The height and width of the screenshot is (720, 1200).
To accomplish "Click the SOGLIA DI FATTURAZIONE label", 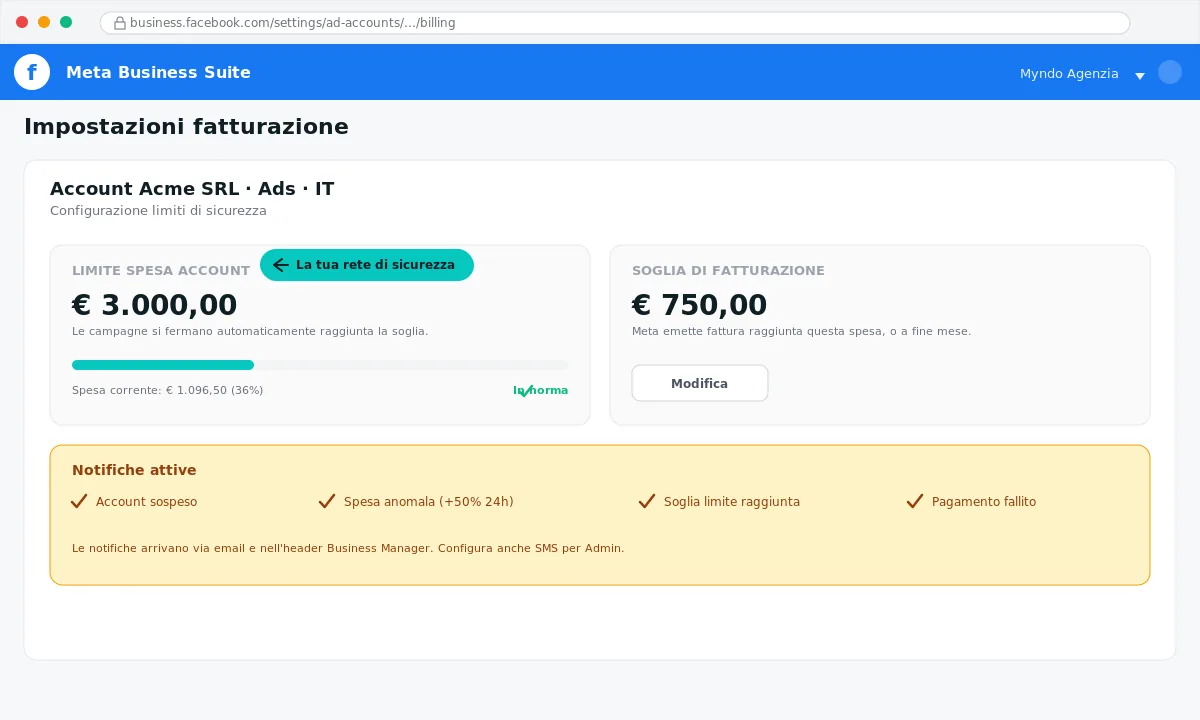I will coord(728,270).
